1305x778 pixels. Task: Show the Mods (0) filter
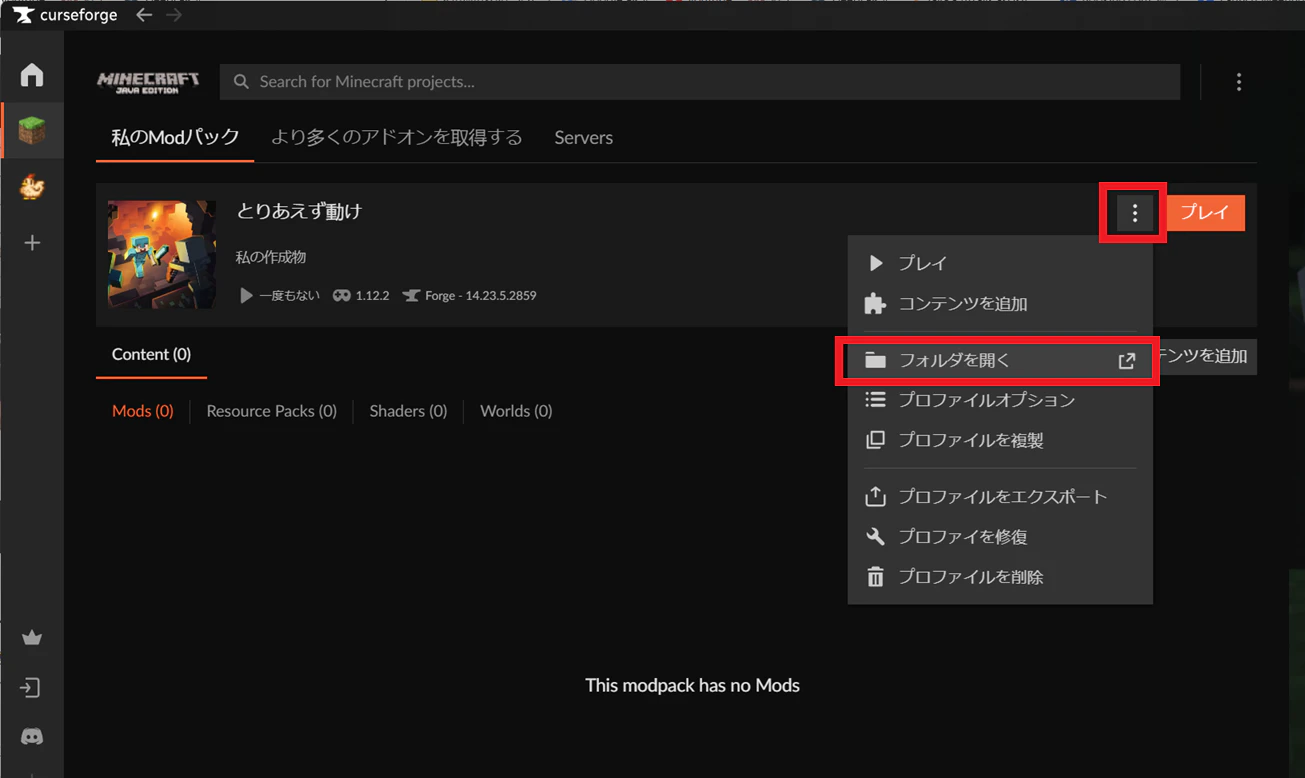point(143,411)
